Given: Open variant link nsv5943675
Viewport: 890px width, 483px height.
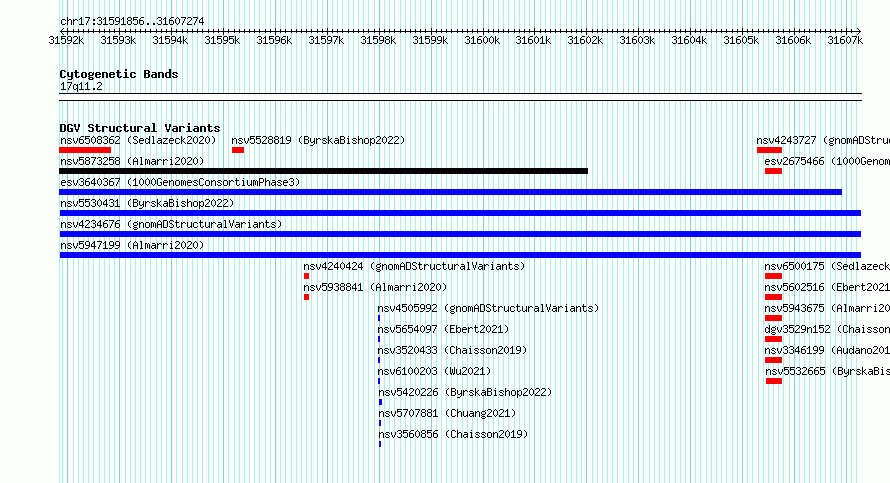Looking at the screenshot, I should (827, 308).
